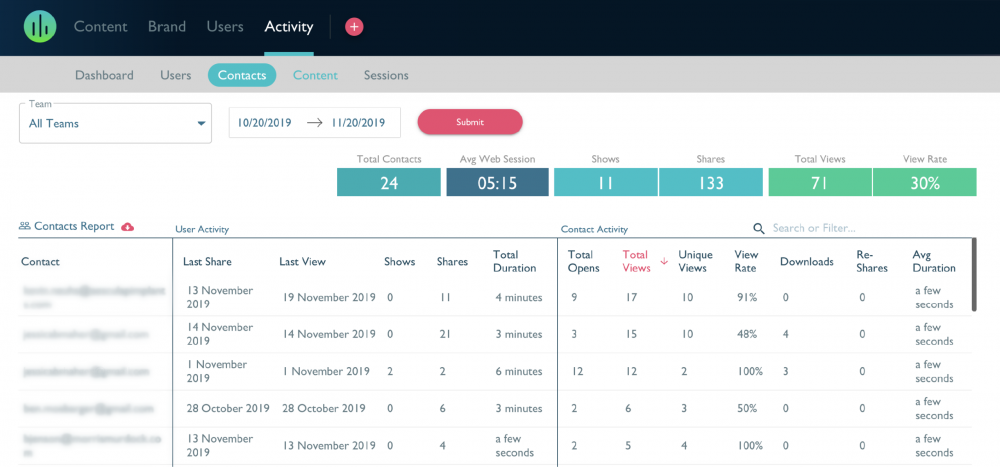1000x467 pixels.
Task: Click the table vertical scrollbar
Action: pos(974,274)
